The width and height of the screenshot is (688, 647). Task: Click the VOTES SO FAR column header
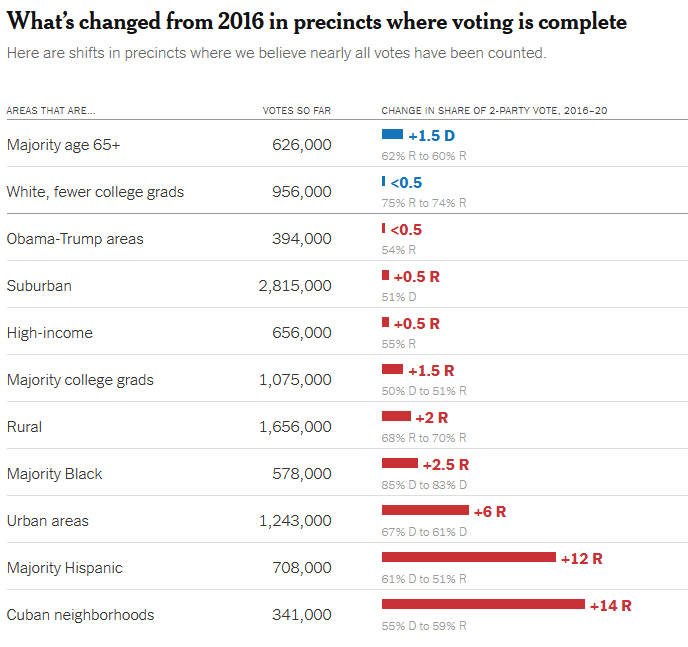[297, 111]
